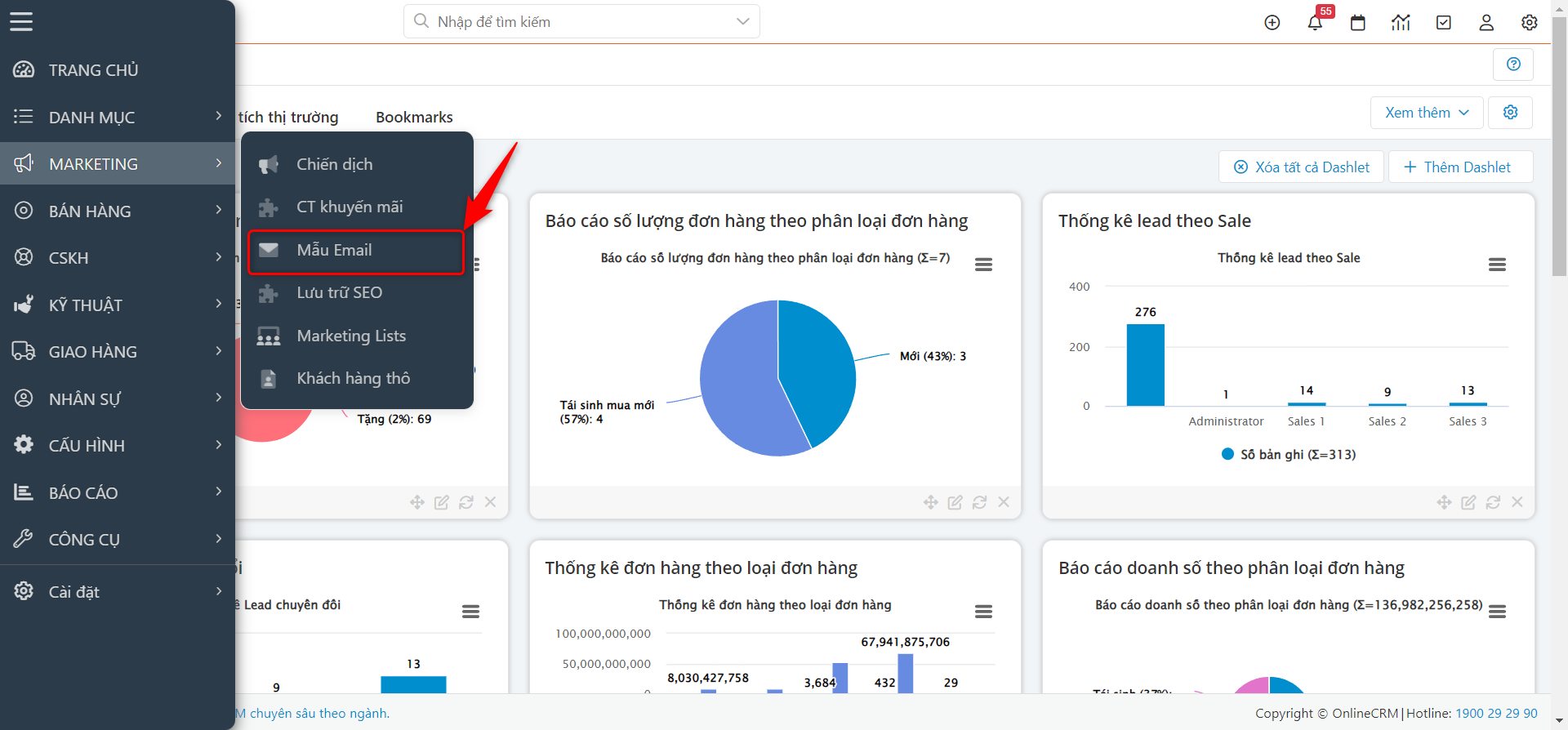
Task: Expand the CẤU HÌNH menu
Action: click(118, 445)
